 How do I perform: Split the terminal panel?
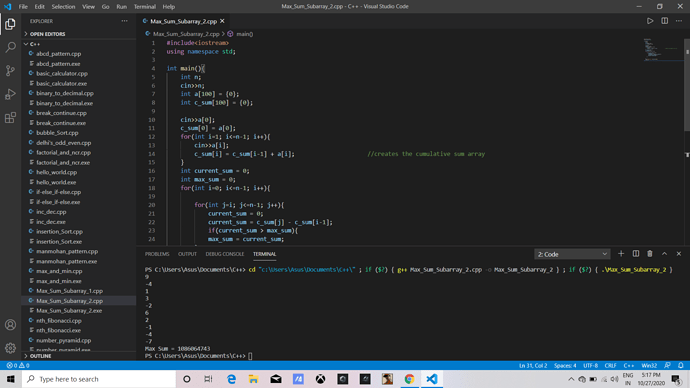(635, 254)
